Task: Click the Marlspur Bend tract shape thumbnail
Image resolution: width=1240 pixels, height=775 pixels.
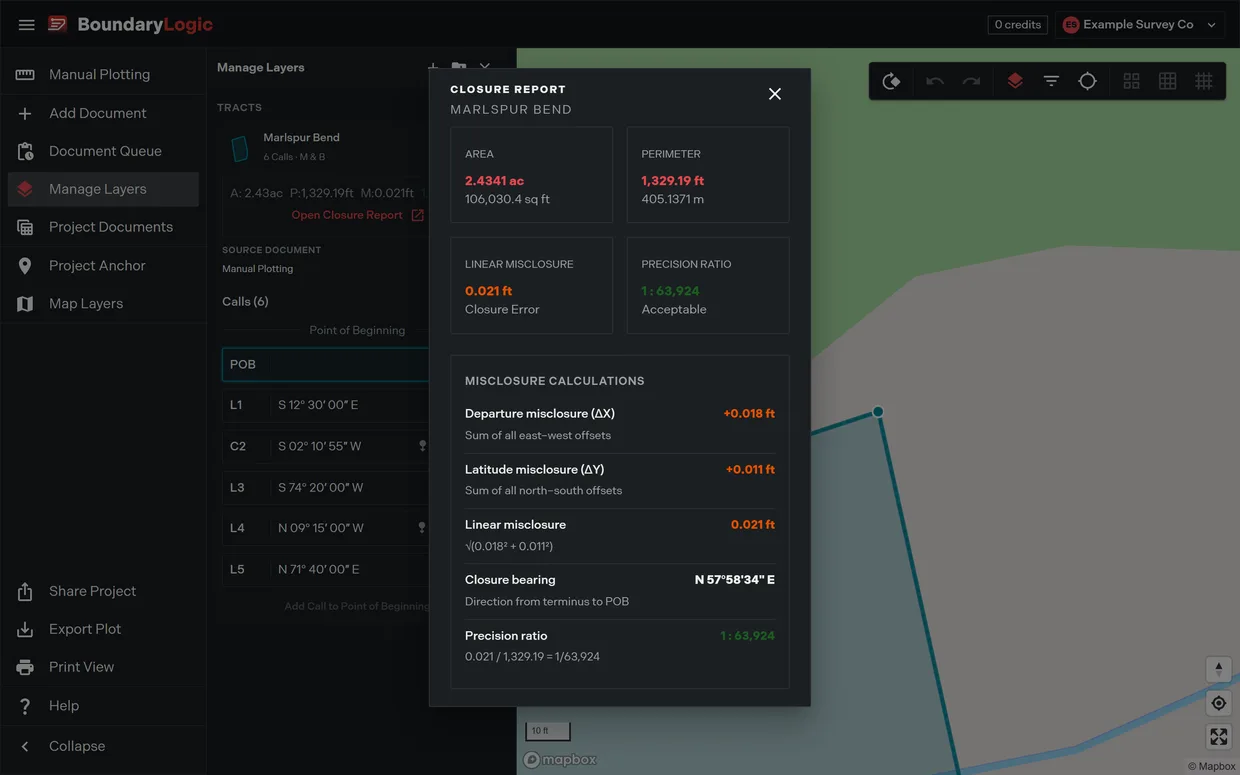Action: point(239,149)
